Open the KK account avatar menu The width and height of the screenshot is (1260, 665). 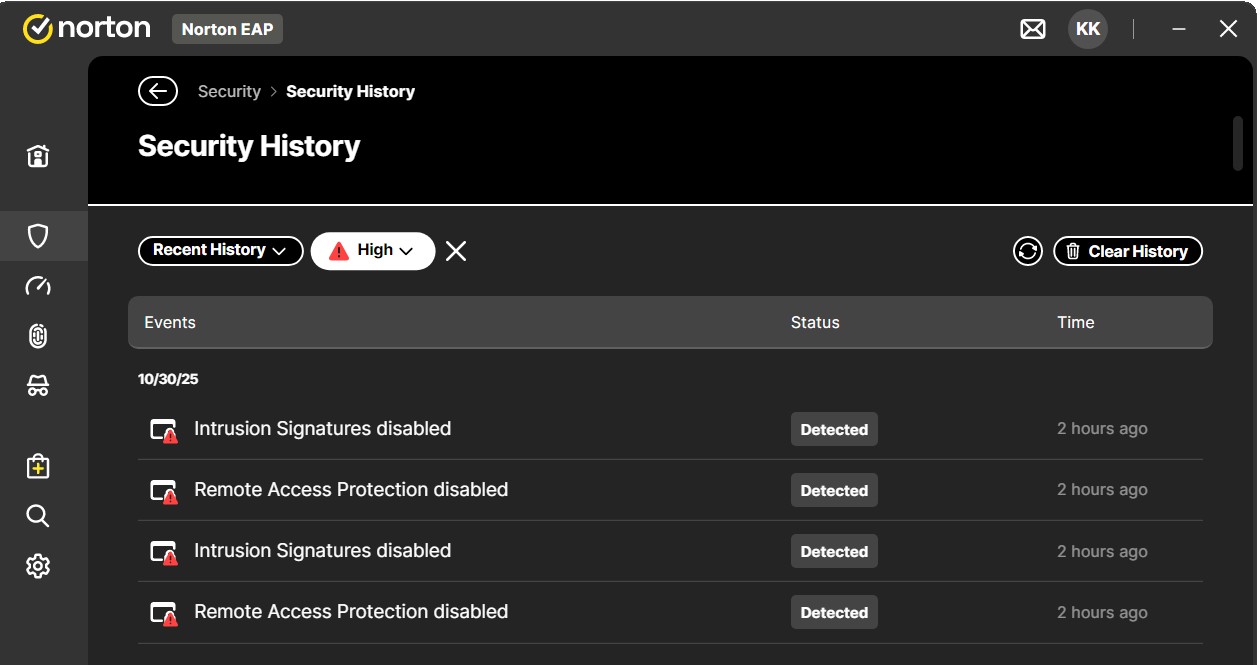point(1088,29)
